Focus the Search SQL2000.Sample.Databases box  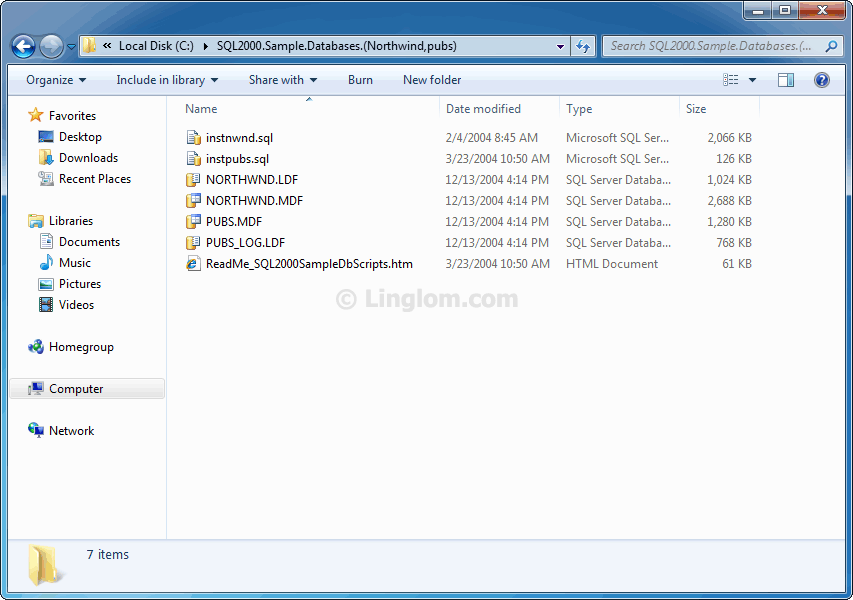(724, 46)
